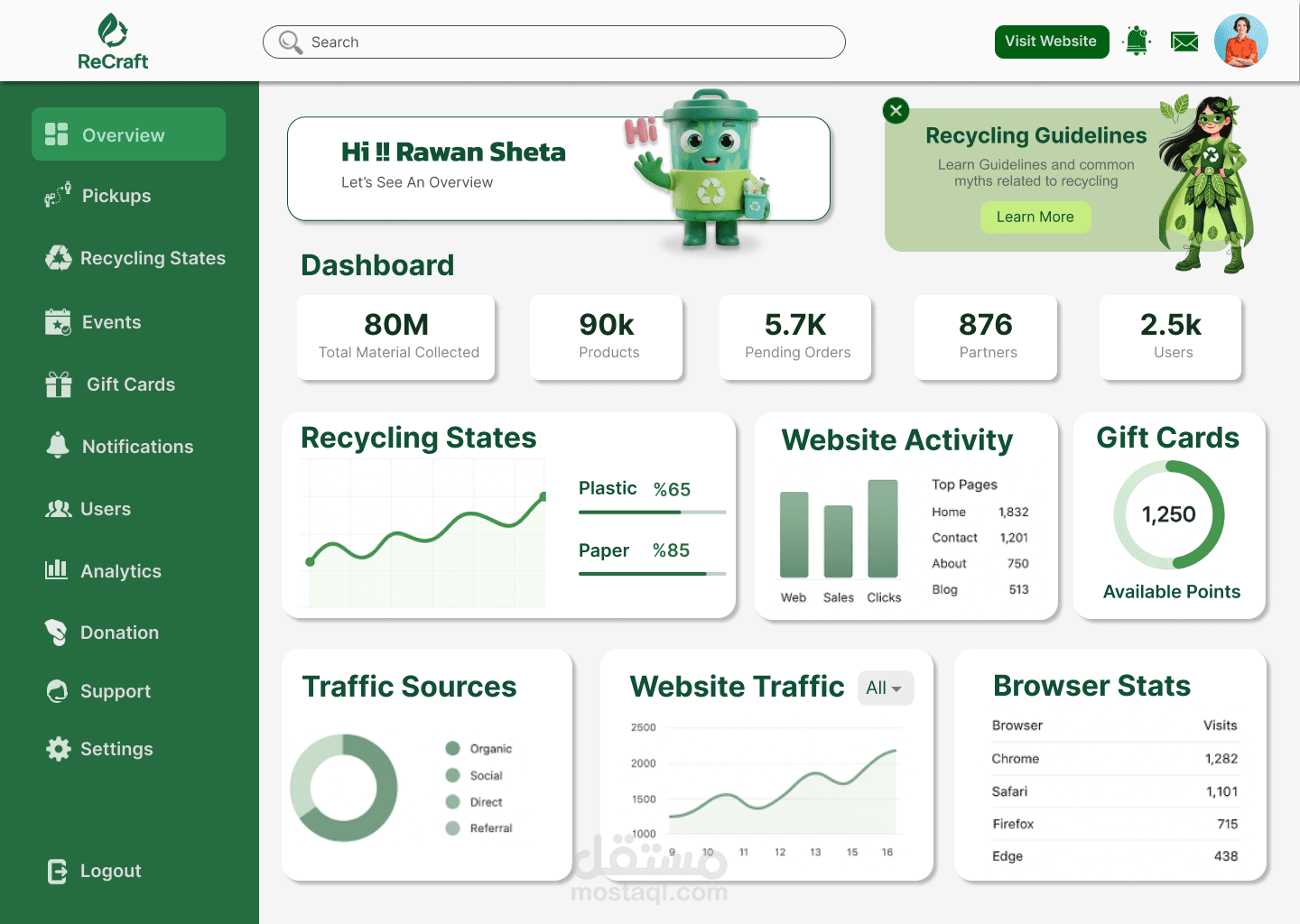Dismiss the Recycling Guidelines banner

(896, 111)
